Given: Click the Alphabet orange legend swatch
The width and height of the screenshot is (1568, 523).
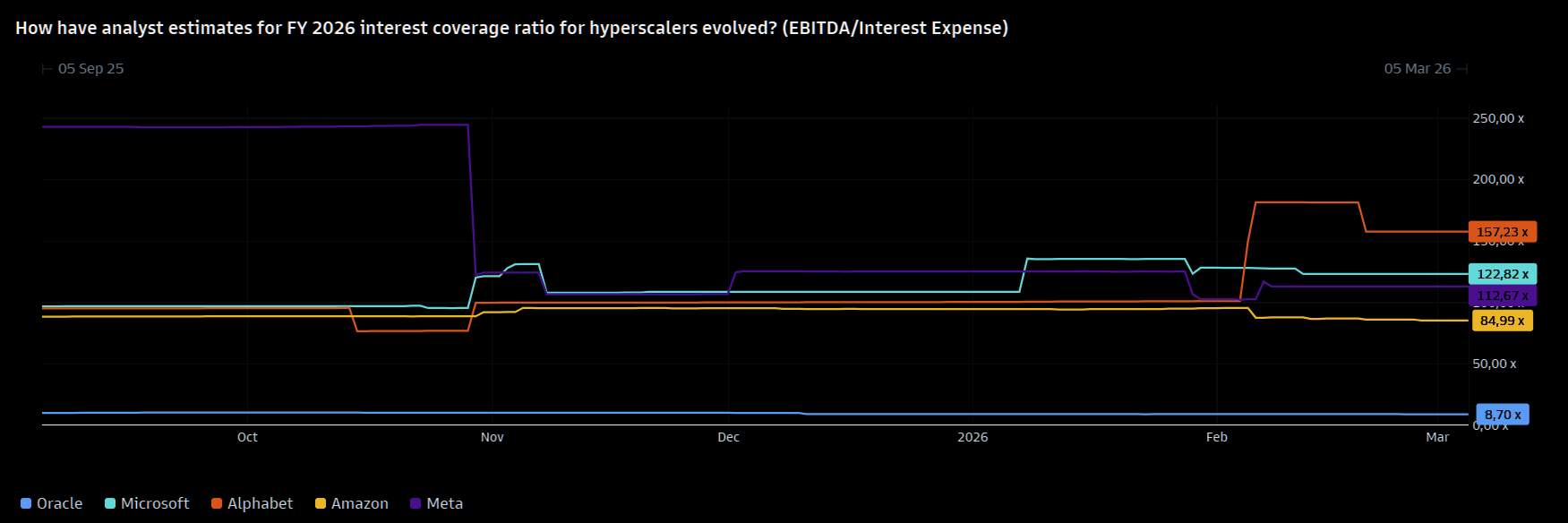Looking at the screenshot, I should coord(217,503).
